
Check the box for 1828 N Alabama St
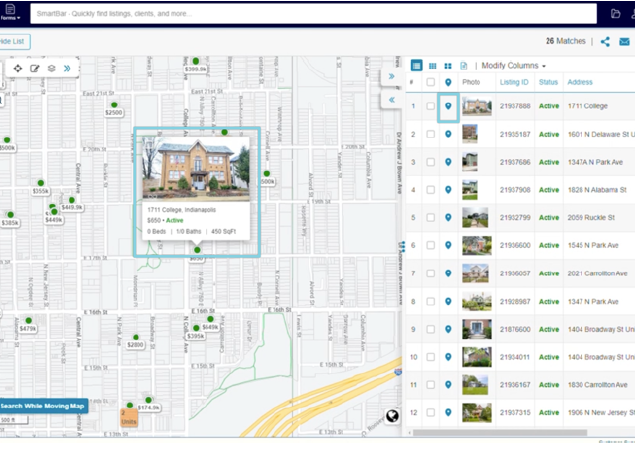431,190
